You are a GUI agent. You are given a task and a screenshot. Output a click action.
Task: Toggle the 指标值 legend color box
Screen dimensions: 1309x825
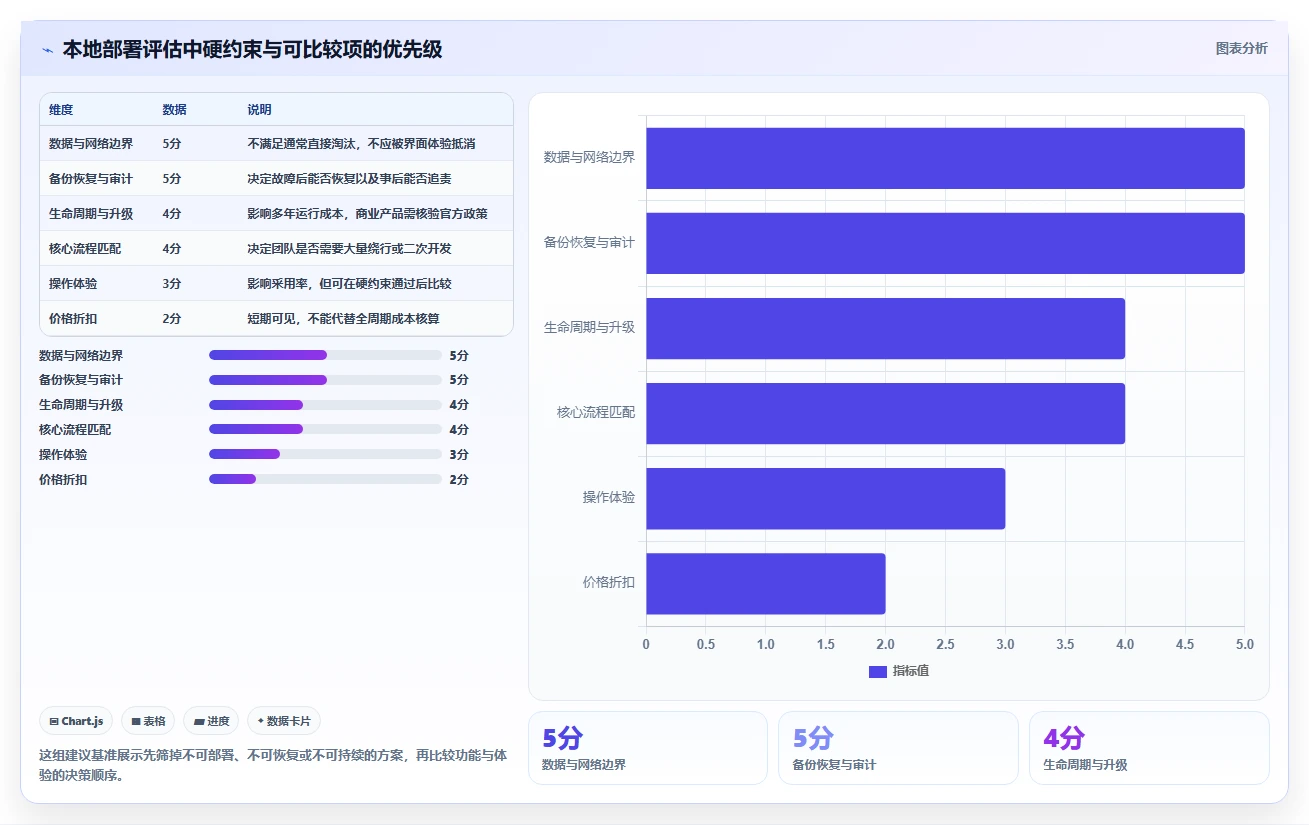click(877, 671)
